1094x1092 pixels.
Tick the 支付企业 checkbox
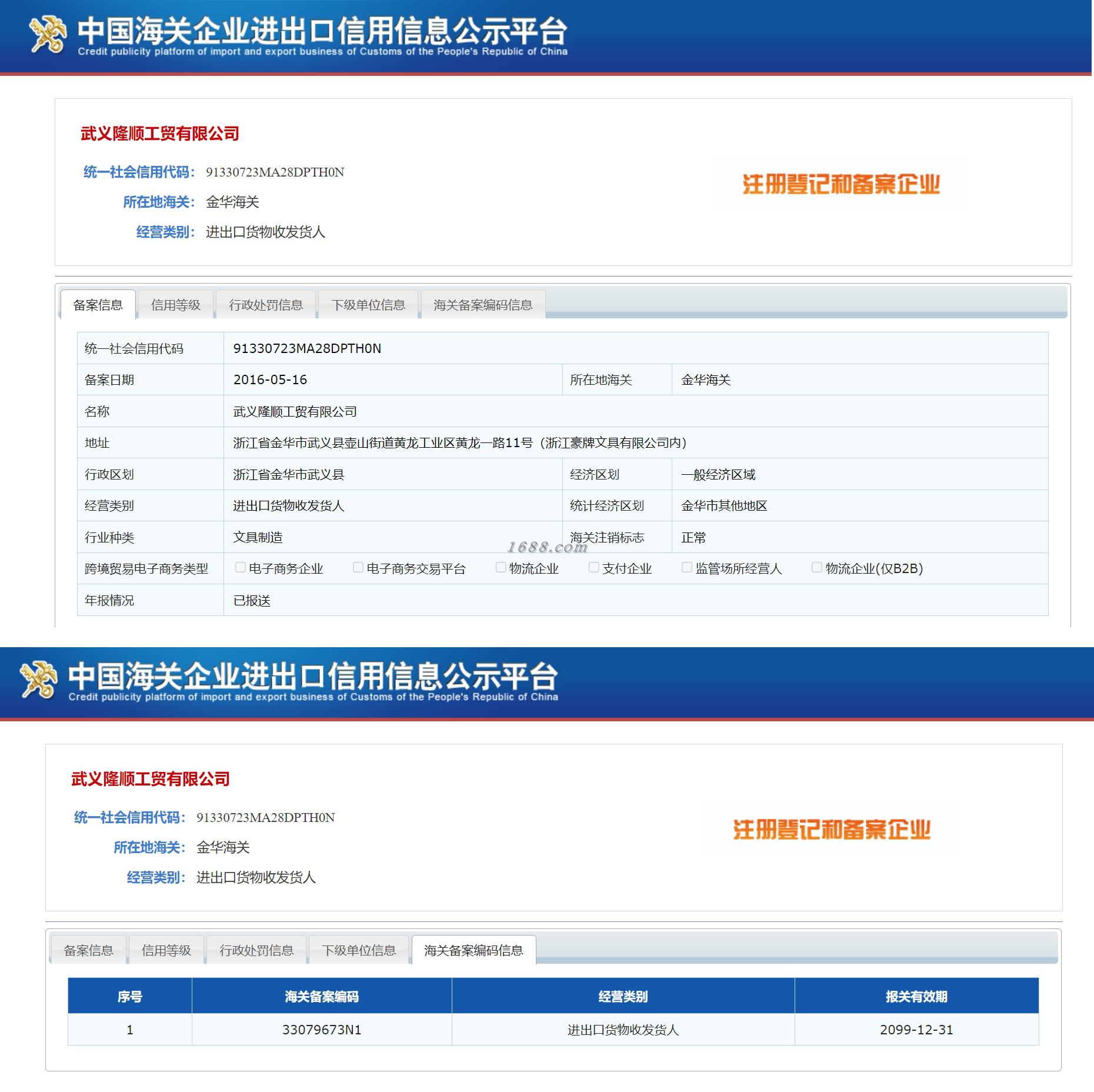point(593,567)
